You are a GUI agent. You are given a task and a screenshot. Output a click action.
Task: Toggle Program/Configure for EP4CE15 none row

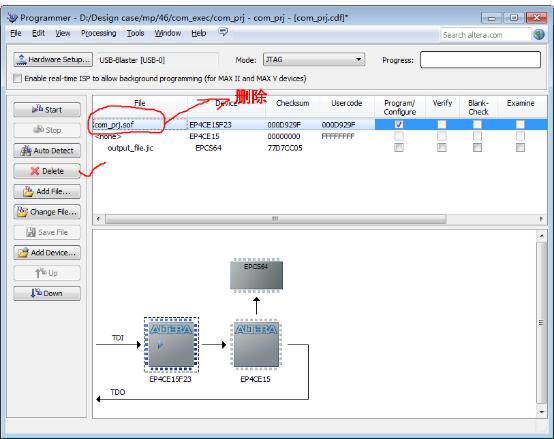(x=399, y=136)
